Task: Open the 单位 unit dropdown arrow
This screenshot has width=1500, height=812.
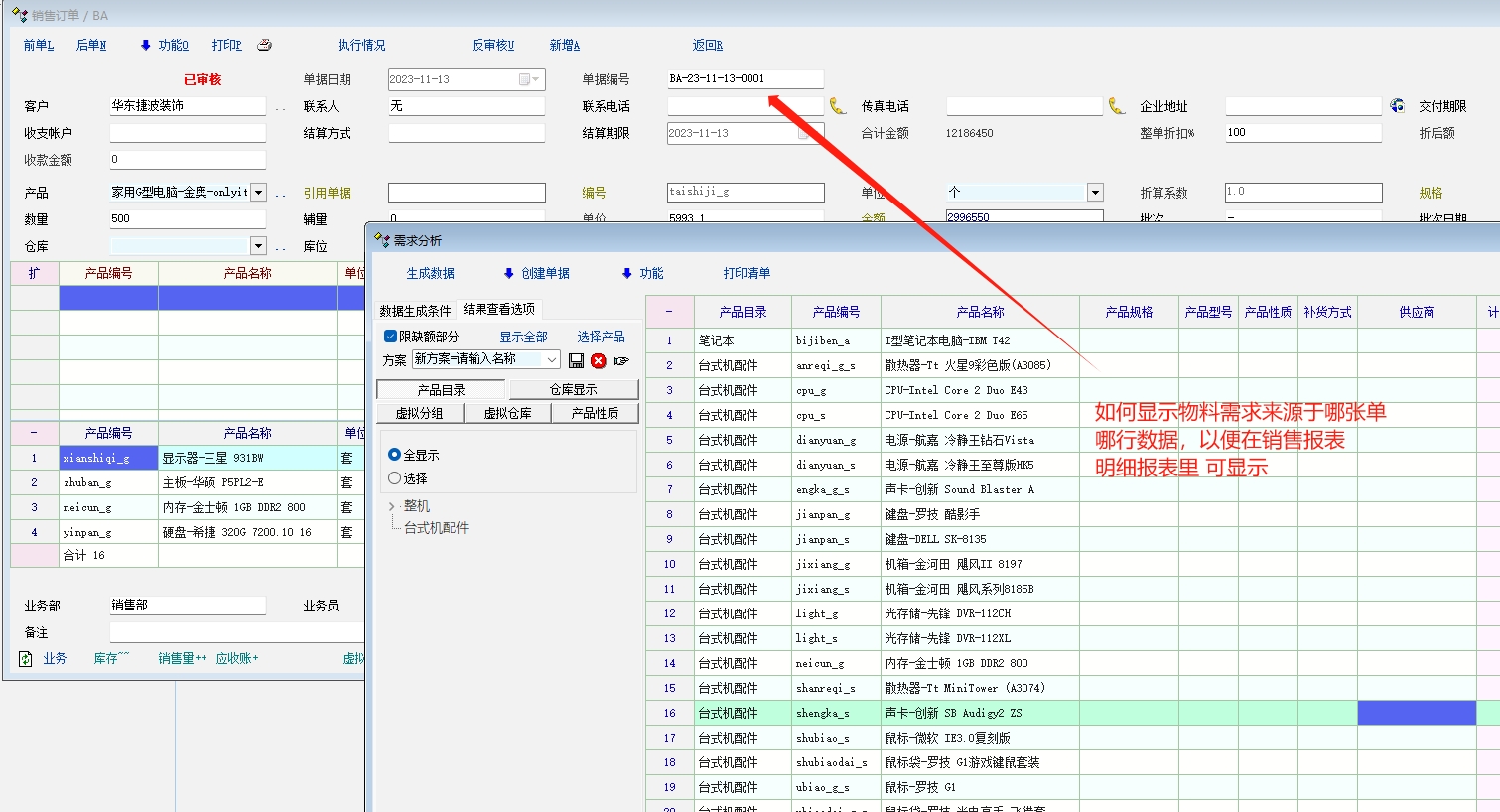Action: 1095,193
